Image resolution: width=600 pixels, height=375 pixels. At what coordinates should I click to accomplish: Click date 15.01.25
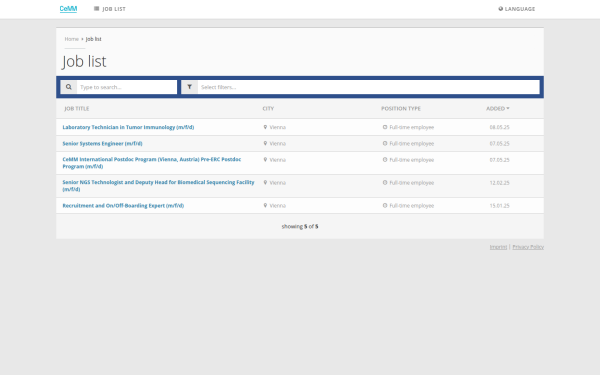(x=499, y=206)
